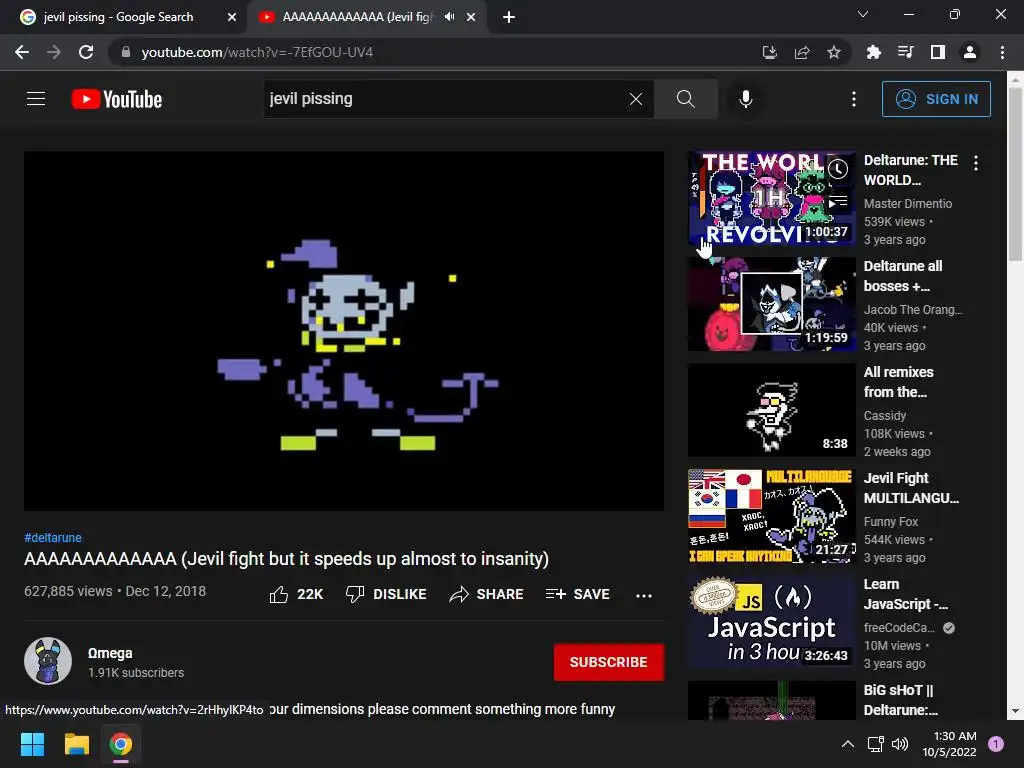The height and width of the screenshot is (768, 1024).
Task: Open the tab search dropdown chevron
Action: pyautogui.click(x=863, y=14)
